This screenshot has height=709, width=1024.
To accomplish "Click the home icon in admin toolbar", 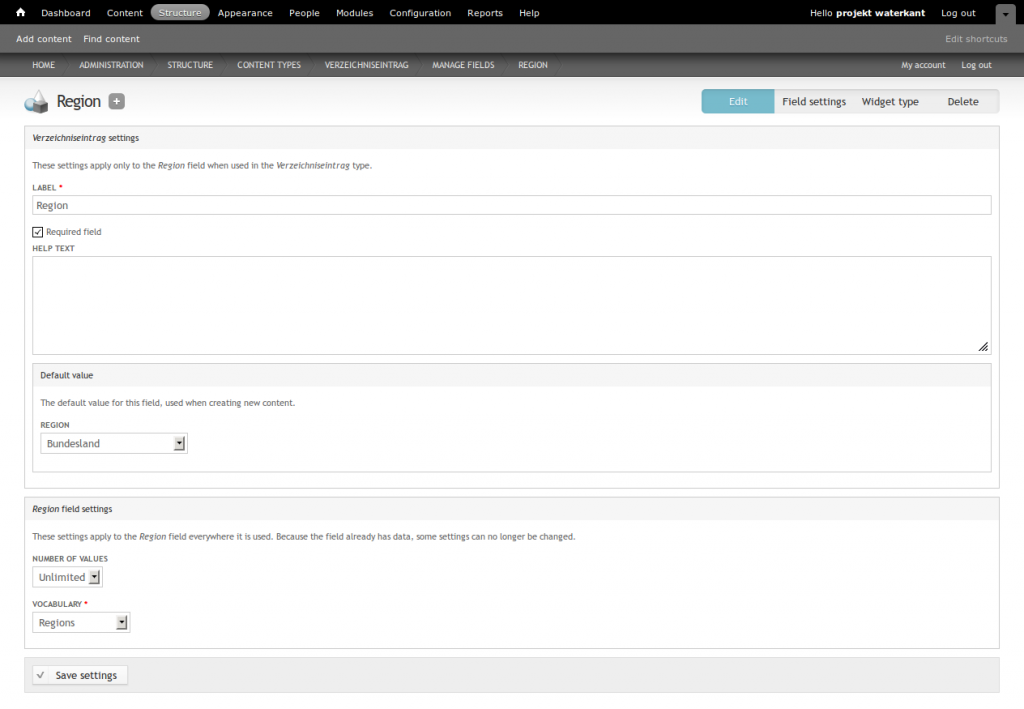I will pyautogui.click(x=20, y=13).
